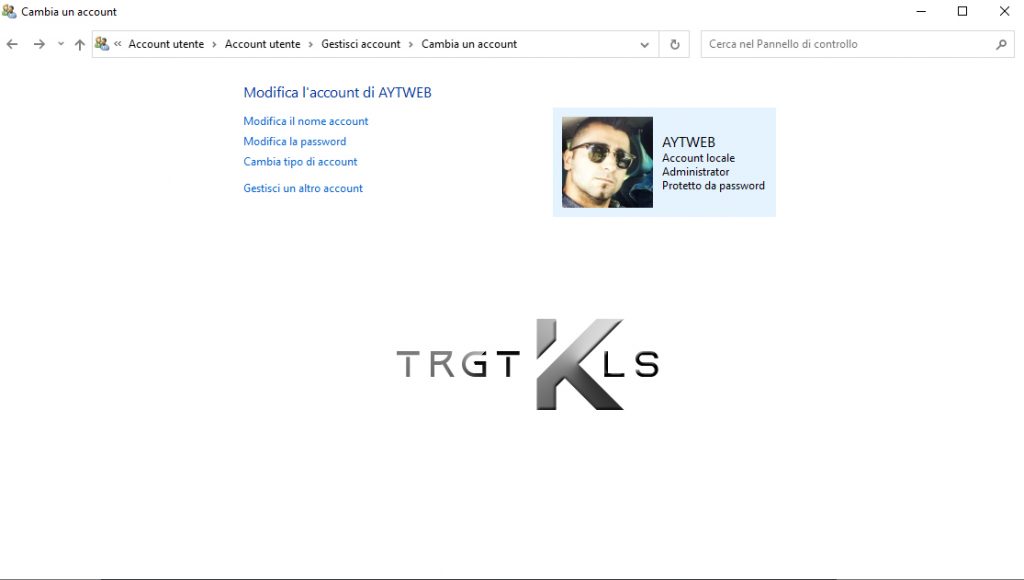This screenshot has width=1024, height=580.
Task: Click the Forward navigation arrow
Action: pos(39,44)
